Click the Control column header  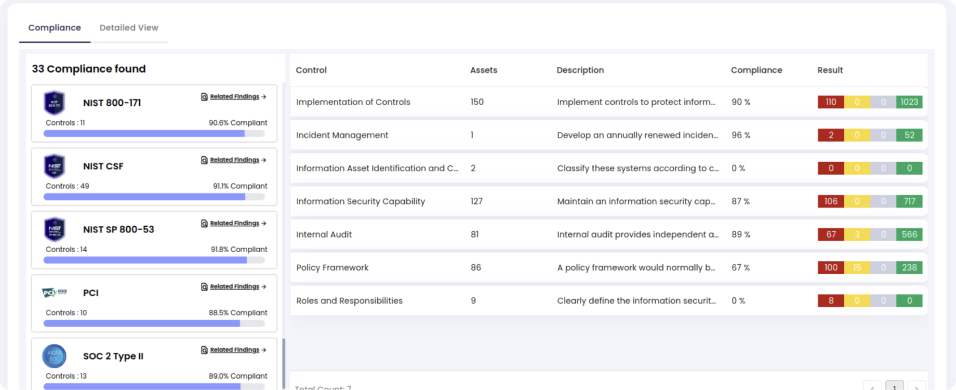tap(311, 70)
